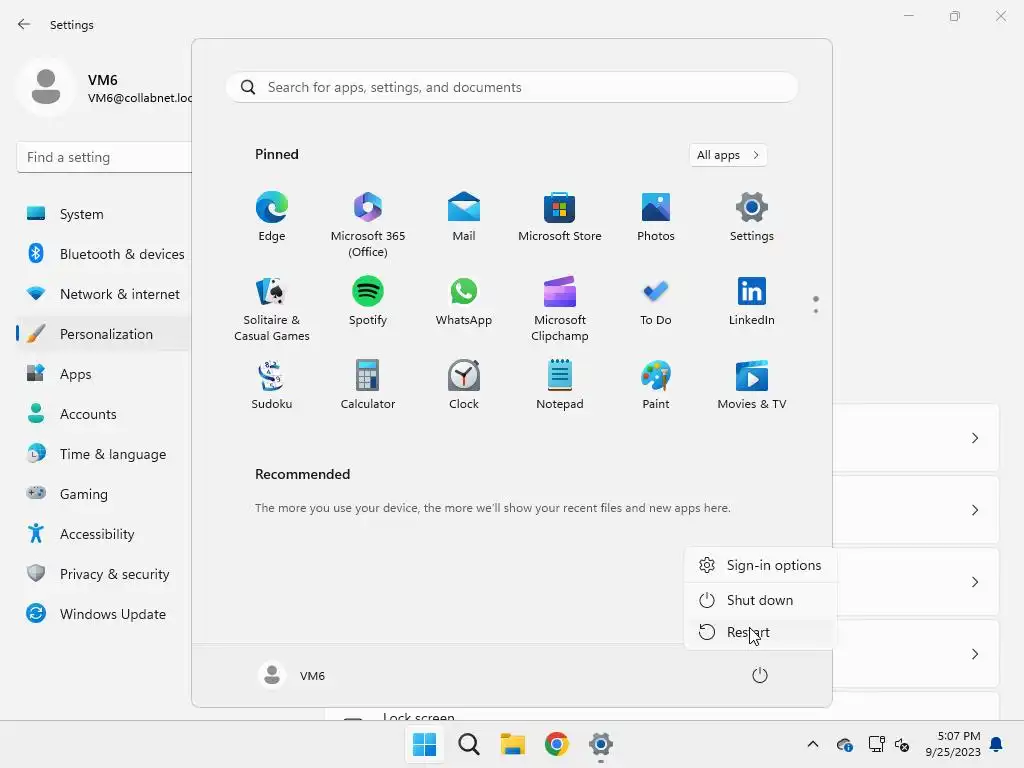Switch to Settings window from taskbar
The width and height of the screenshot is (1024, 768).
click(x=601, y=744)
